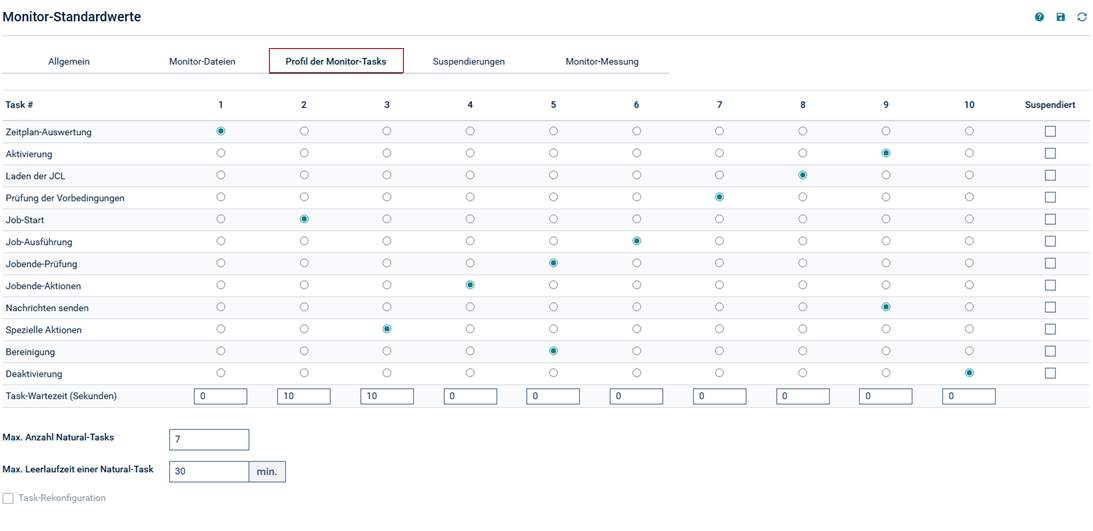1093x531 pixels.
Task: Click the Task-Wartezeit (Sekunden) label
Action: coord(61,396)
